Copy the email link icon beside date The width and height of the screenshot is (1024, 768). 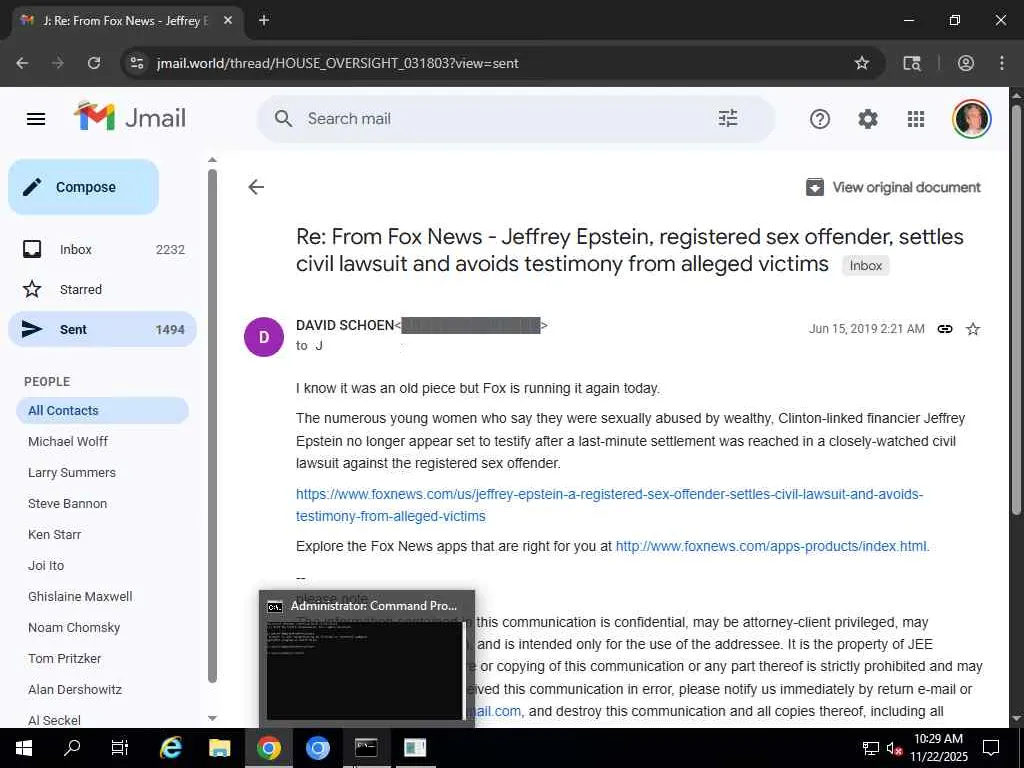944,328
